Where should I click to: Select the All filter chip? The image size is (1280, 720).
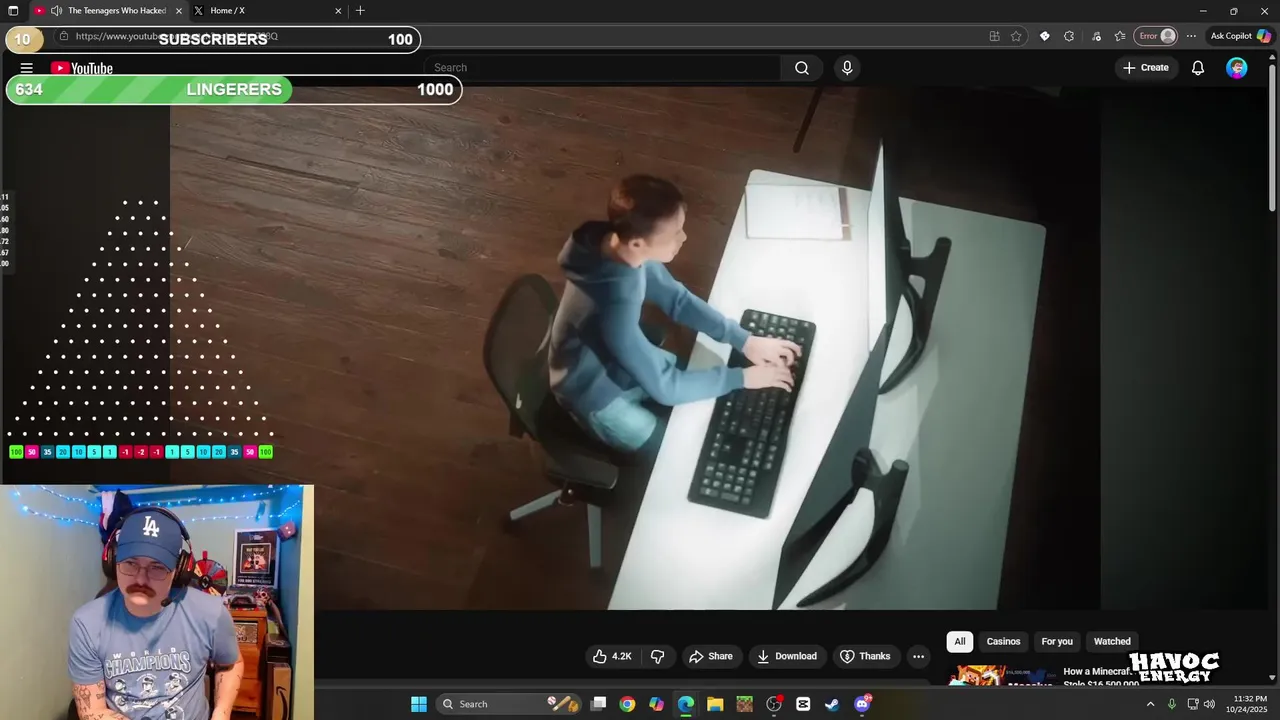(960, 642)
